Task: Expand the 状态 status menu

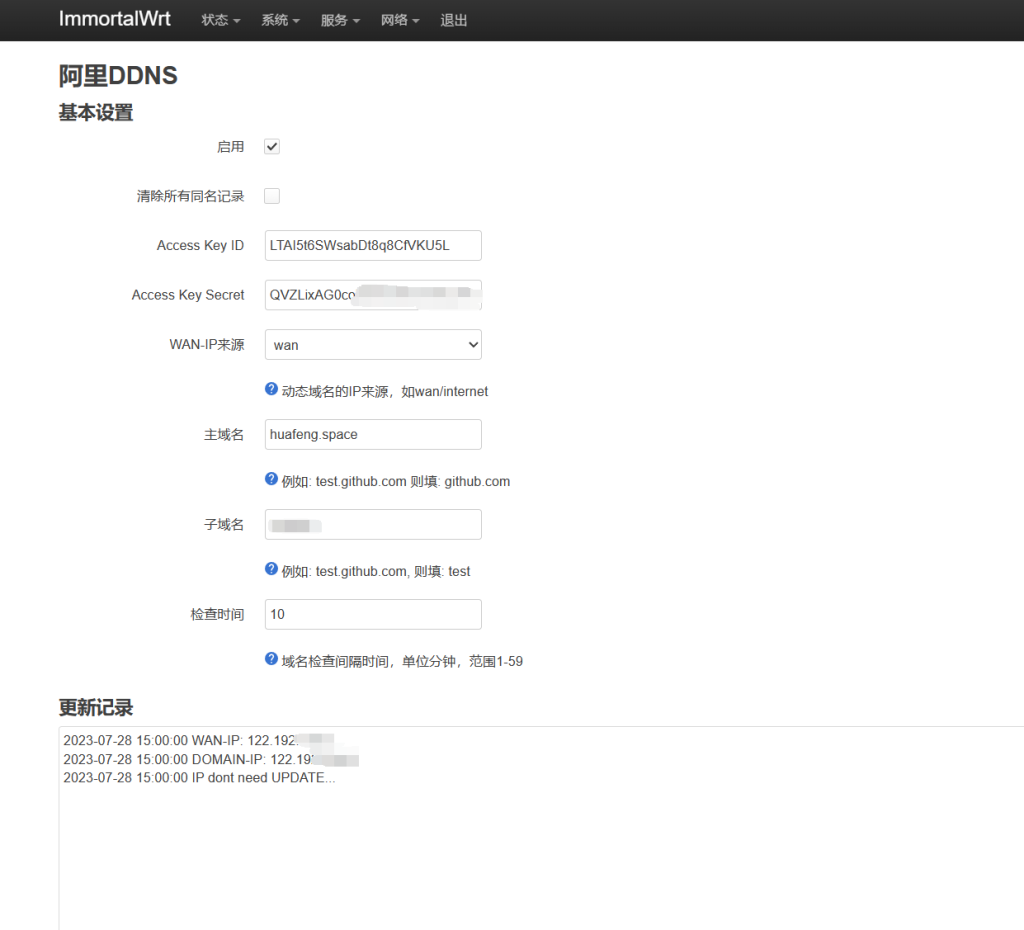Action: (x=220, y=20)
